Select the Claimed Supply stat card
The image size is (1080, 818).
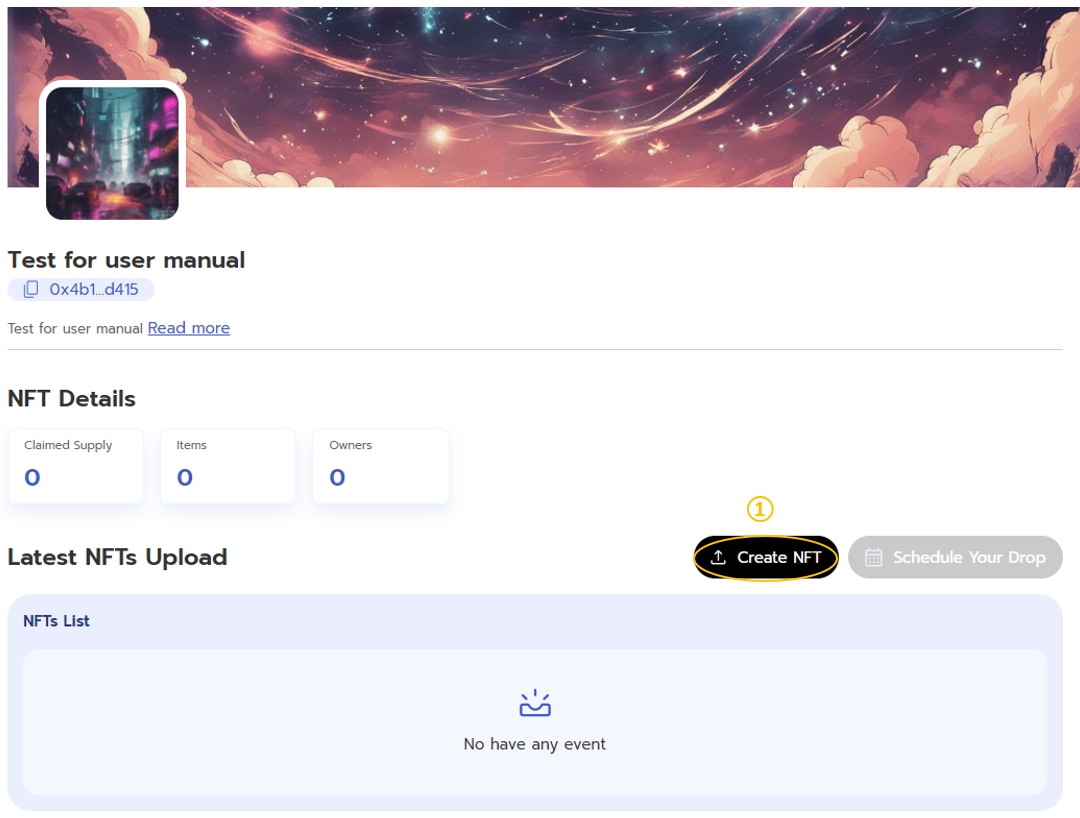[x=76, y=466]
